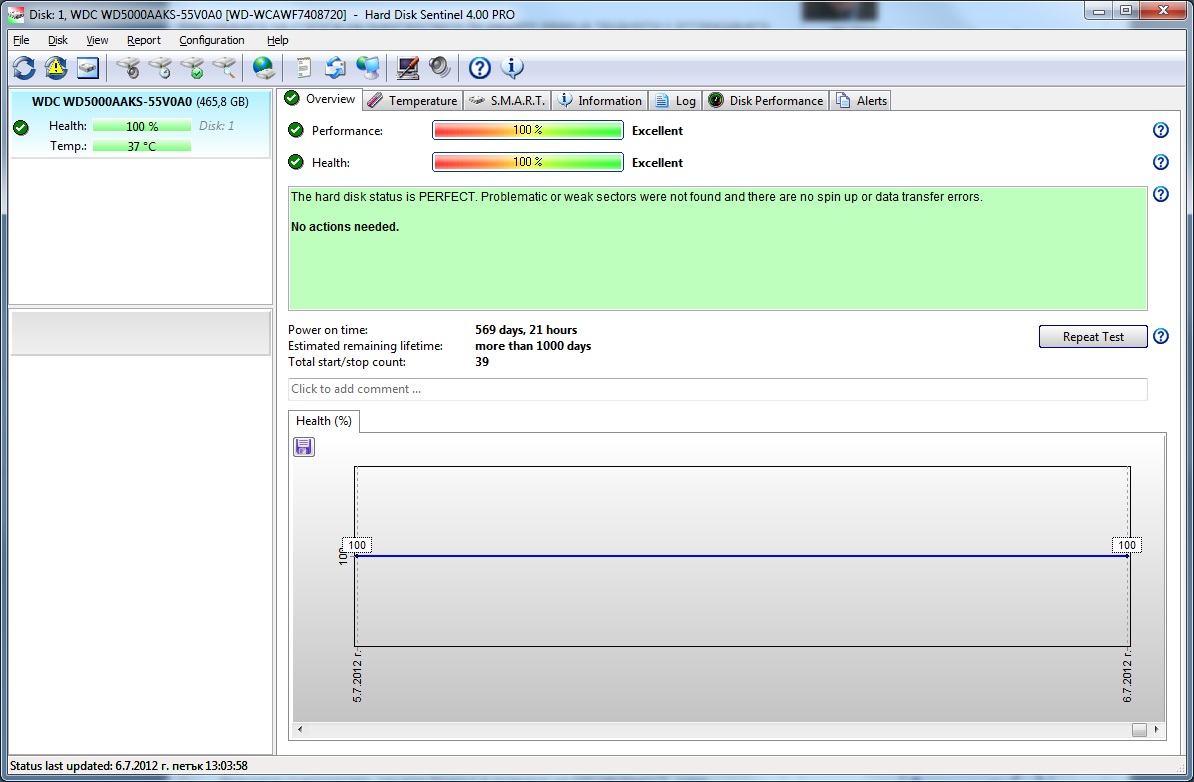1194x782 pixels.
Task: Open the View menu
Action: pos(97,40)
